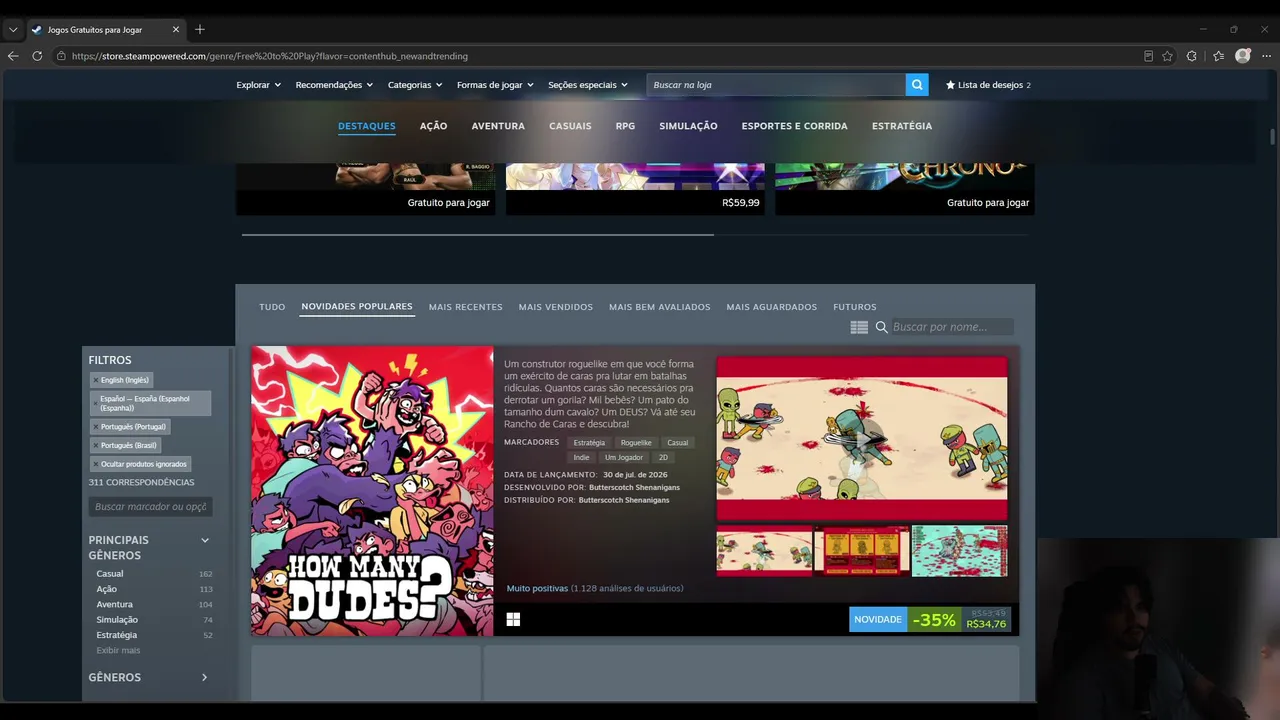This screenshot has height=720, width=1280.
Task: Click the wishlist star icon
Action: (950, 85)
